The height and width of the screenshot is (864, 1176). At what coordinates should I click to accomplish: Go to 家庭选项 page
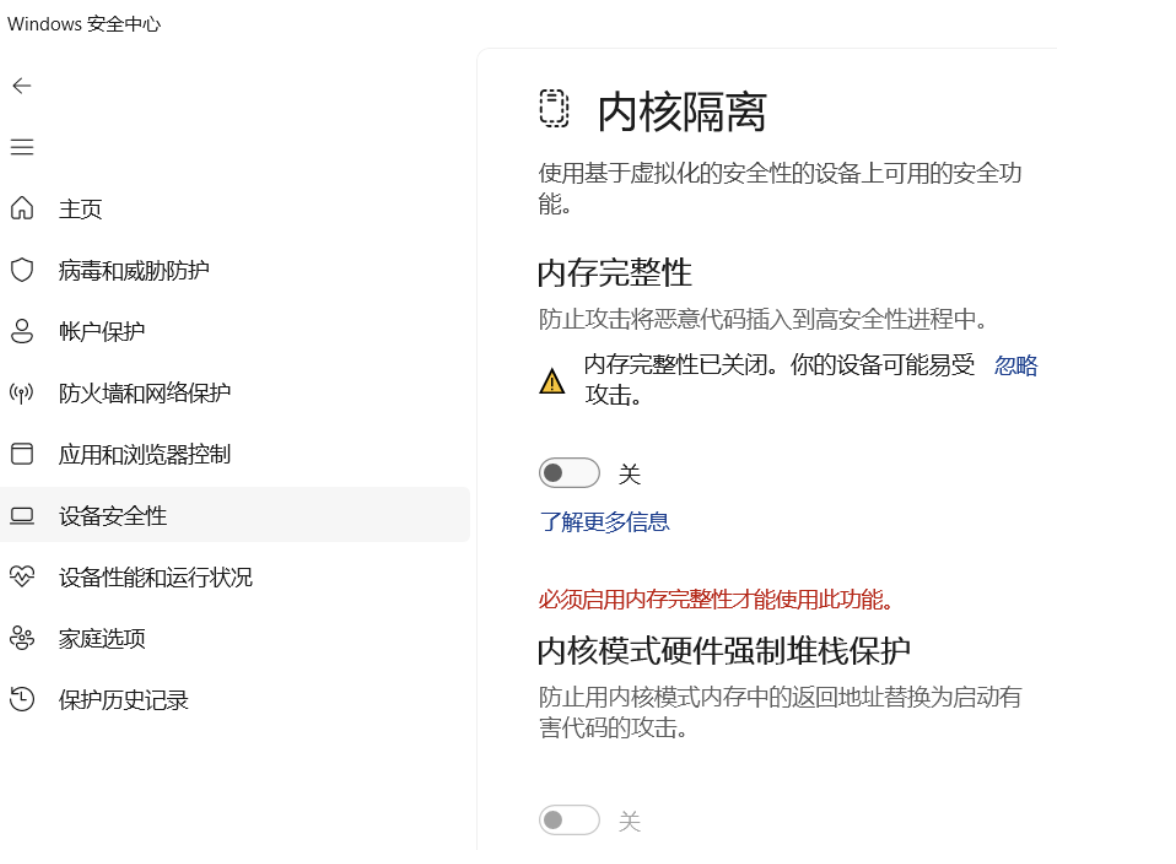235,639
